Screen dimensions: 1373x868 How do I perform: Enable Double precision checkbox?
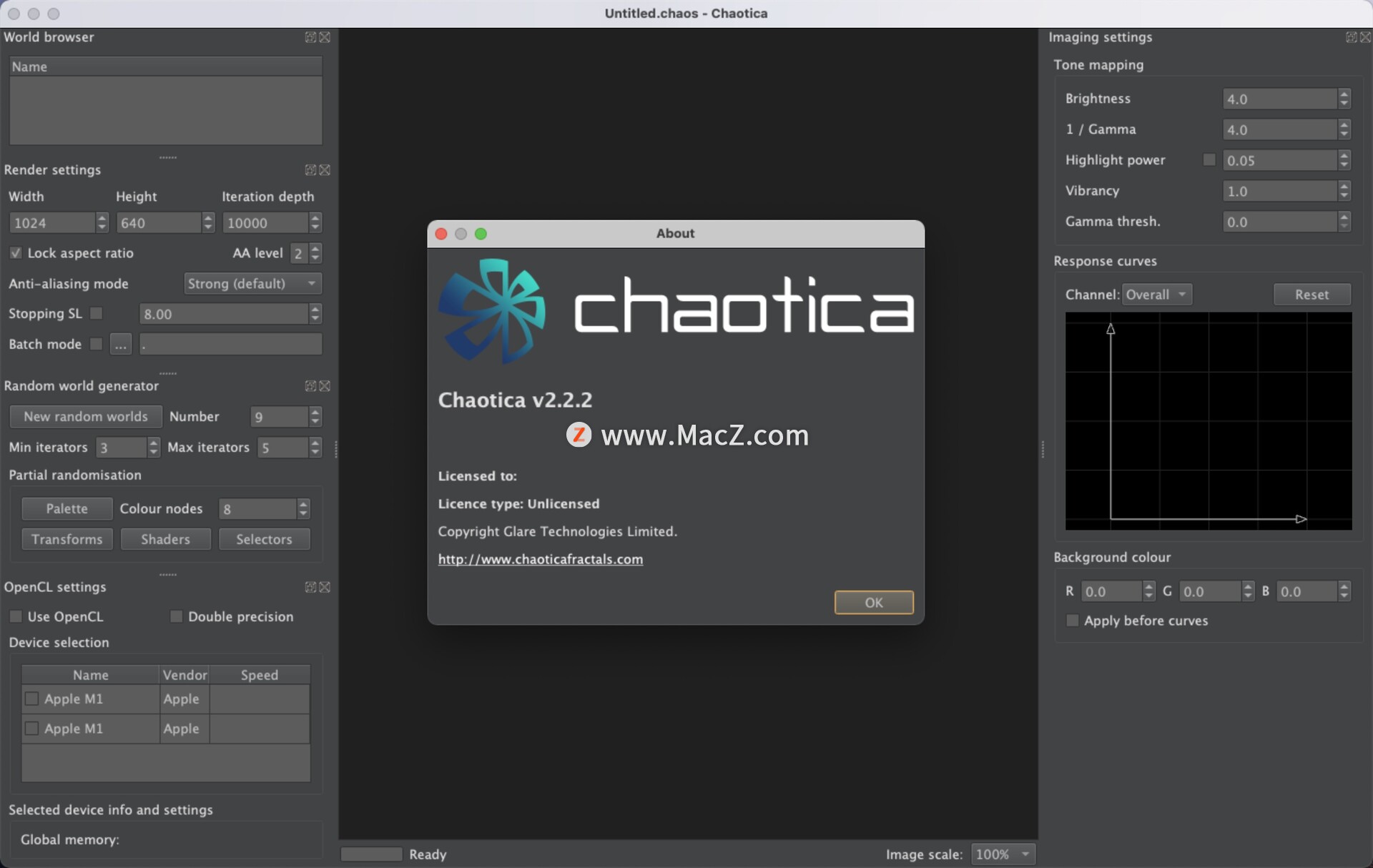[176, 616]
